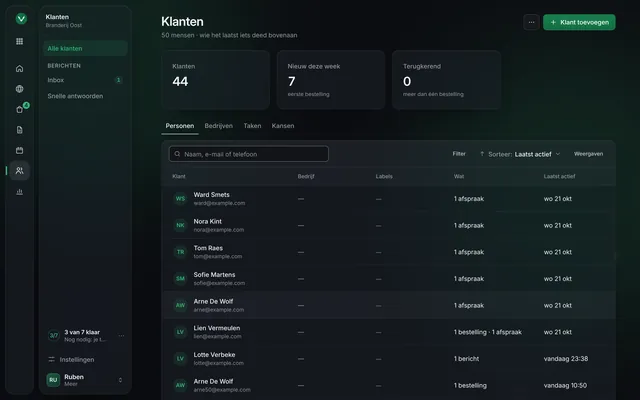Switch to the Kansen tab
Screen dimensions: 640x400
tap(283, 126)
